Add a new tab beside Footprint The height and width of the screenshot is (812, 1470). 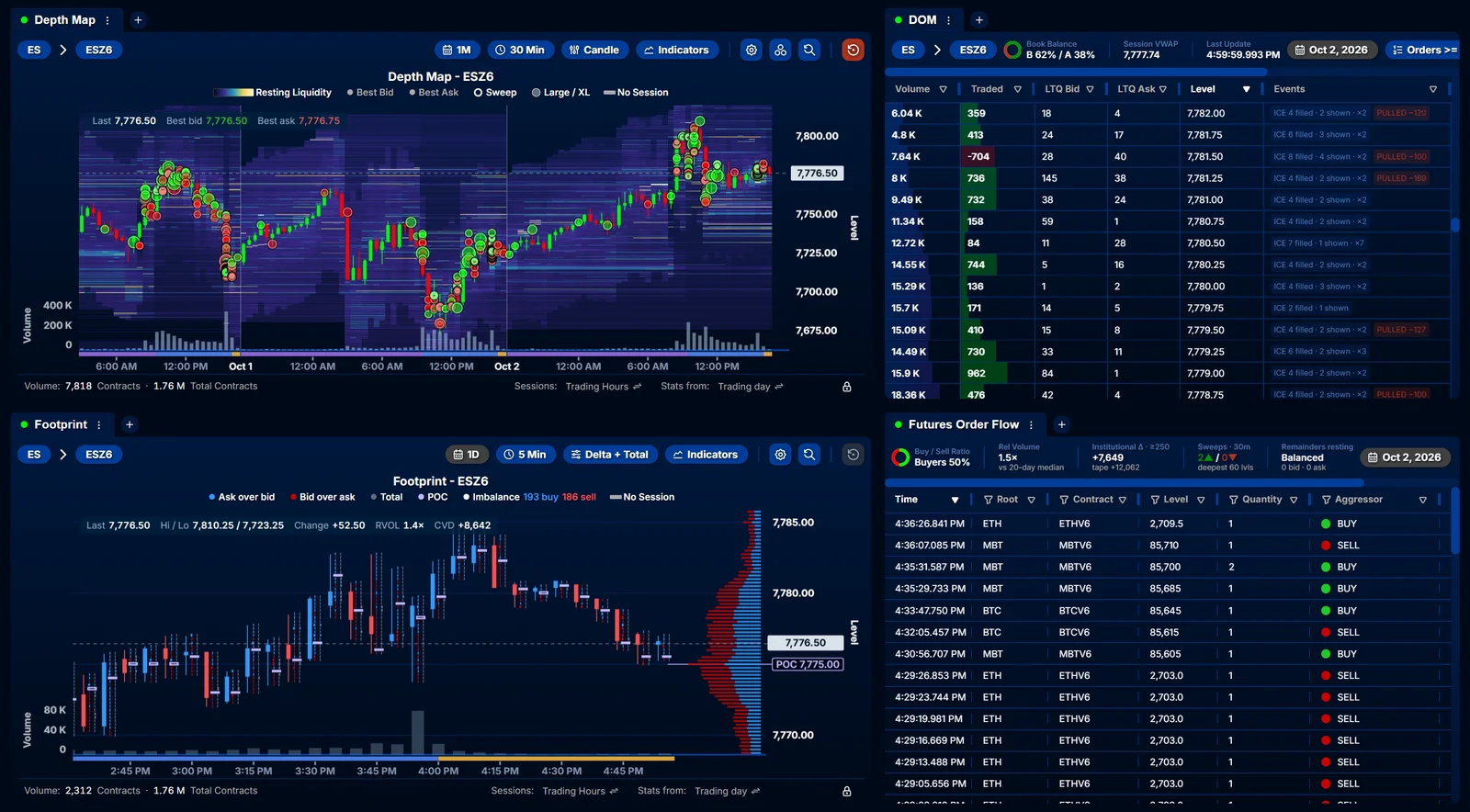pos(130,424)
